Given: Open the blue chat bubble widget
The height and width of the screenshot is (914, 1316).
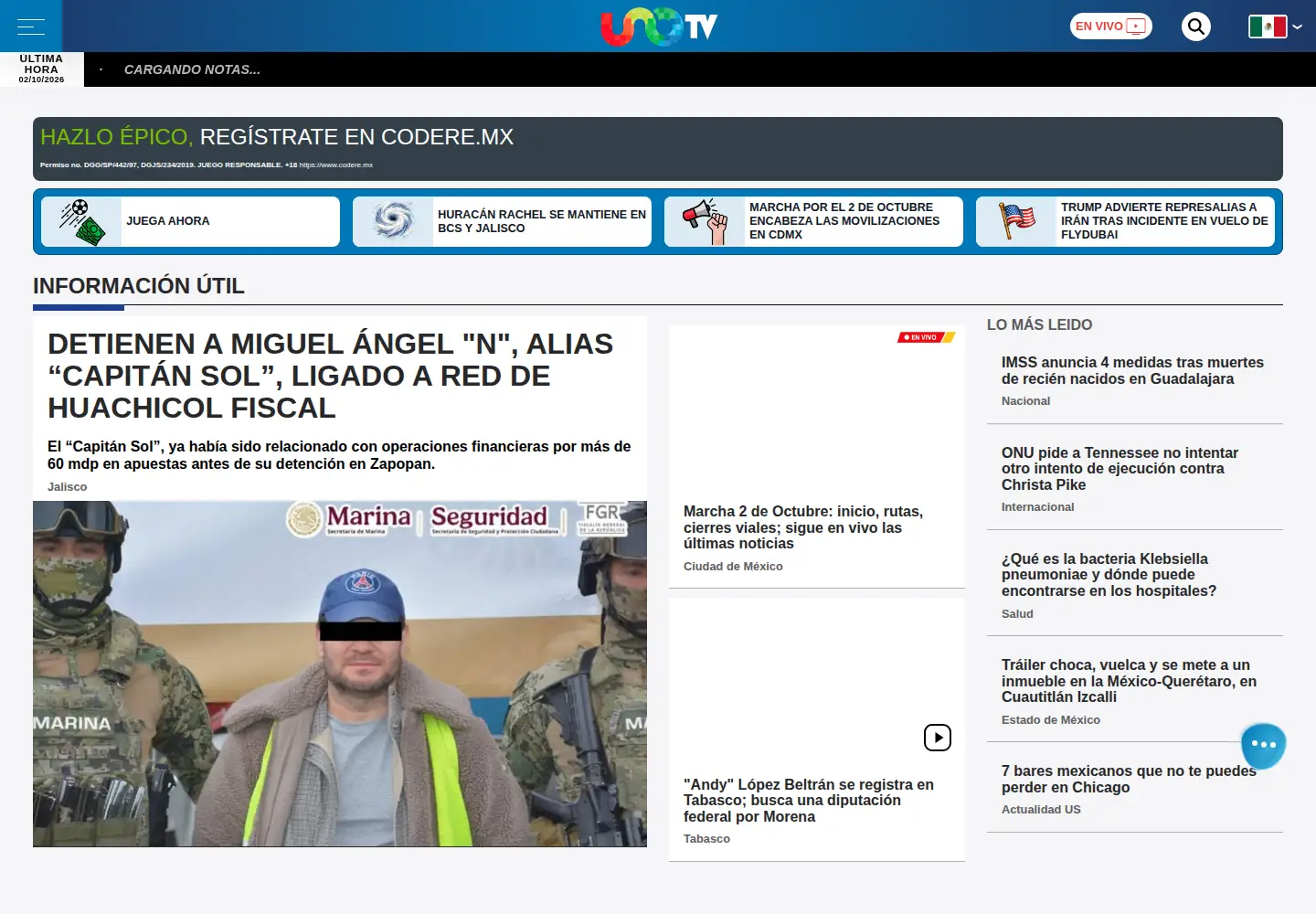Looking at the screenshot, I should click(1263, 745).
